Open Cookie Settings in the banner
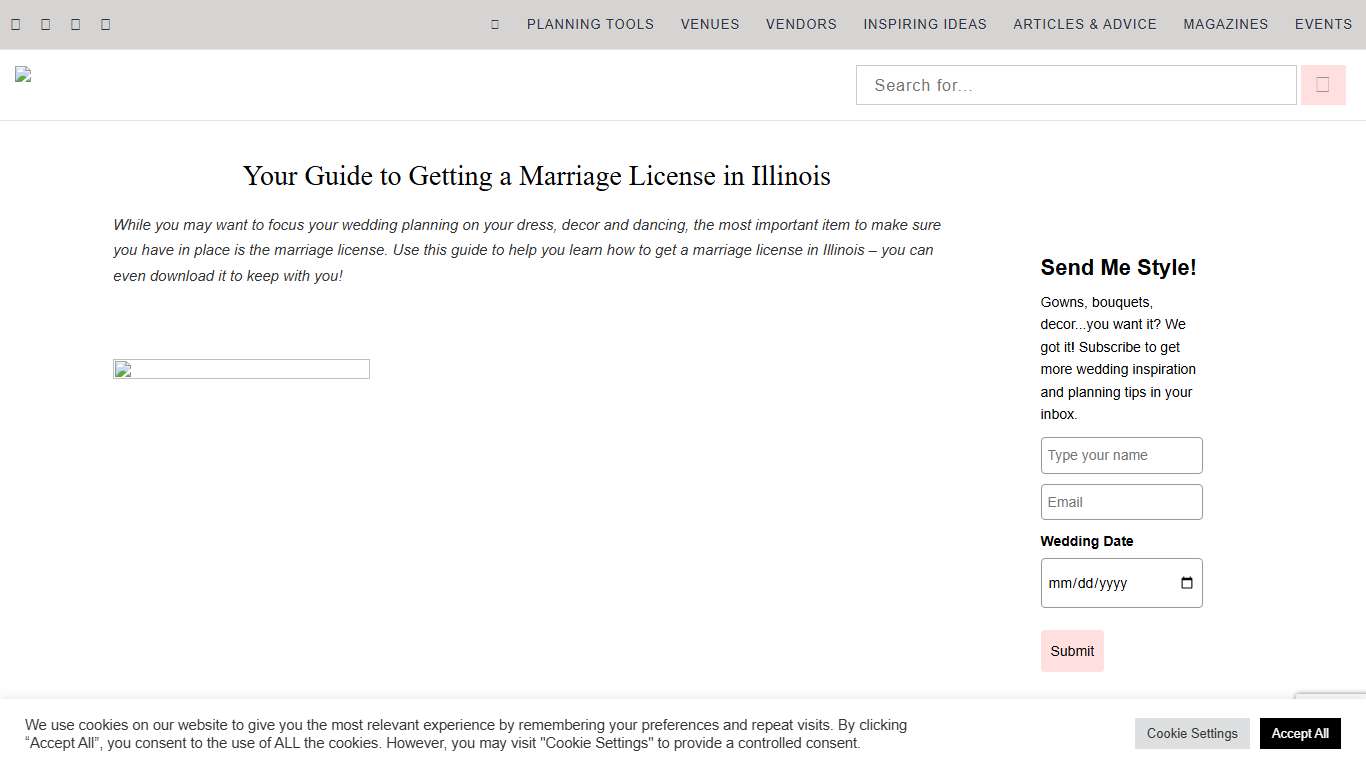Viewport: 1366px width, 768px height. [x=1192, y=733]
